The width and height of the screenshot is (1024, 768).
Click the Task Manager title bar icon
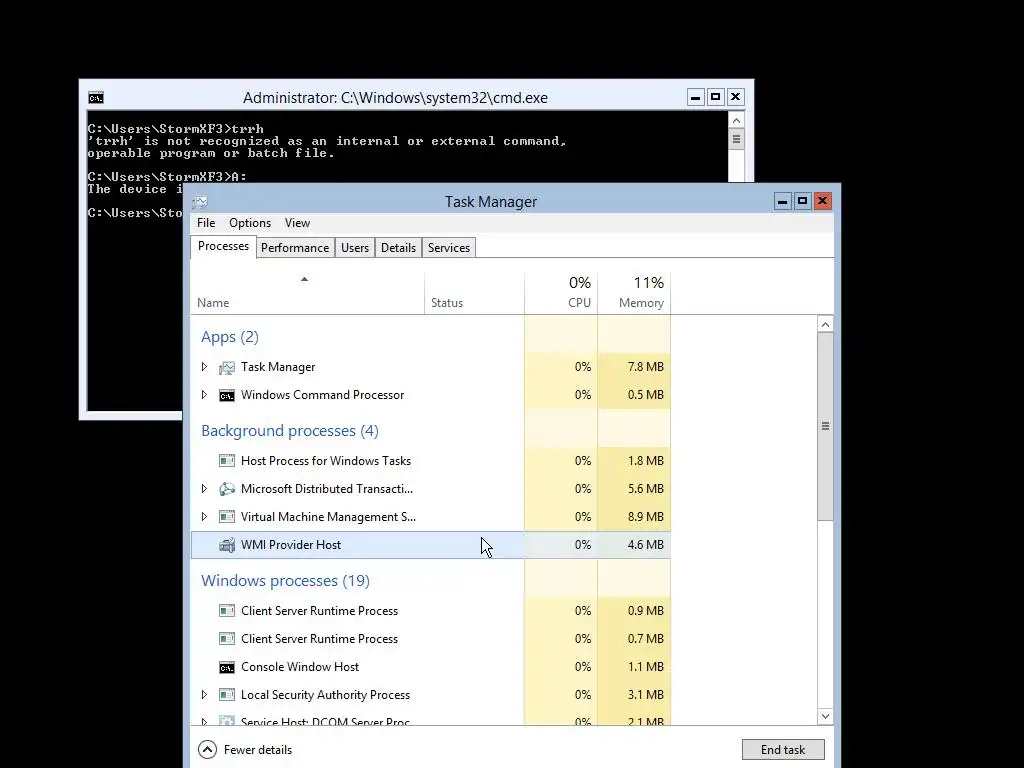(200, 202)
